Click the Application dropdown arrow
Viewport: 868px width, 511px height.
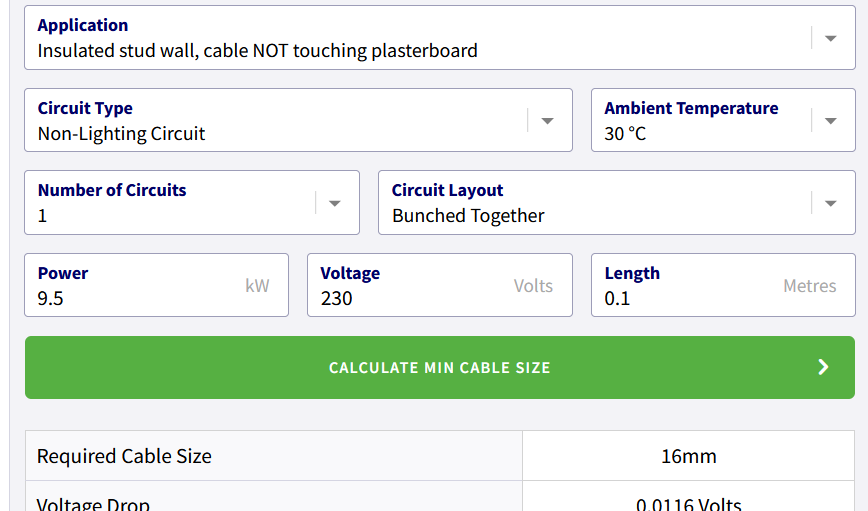[830, 38]
